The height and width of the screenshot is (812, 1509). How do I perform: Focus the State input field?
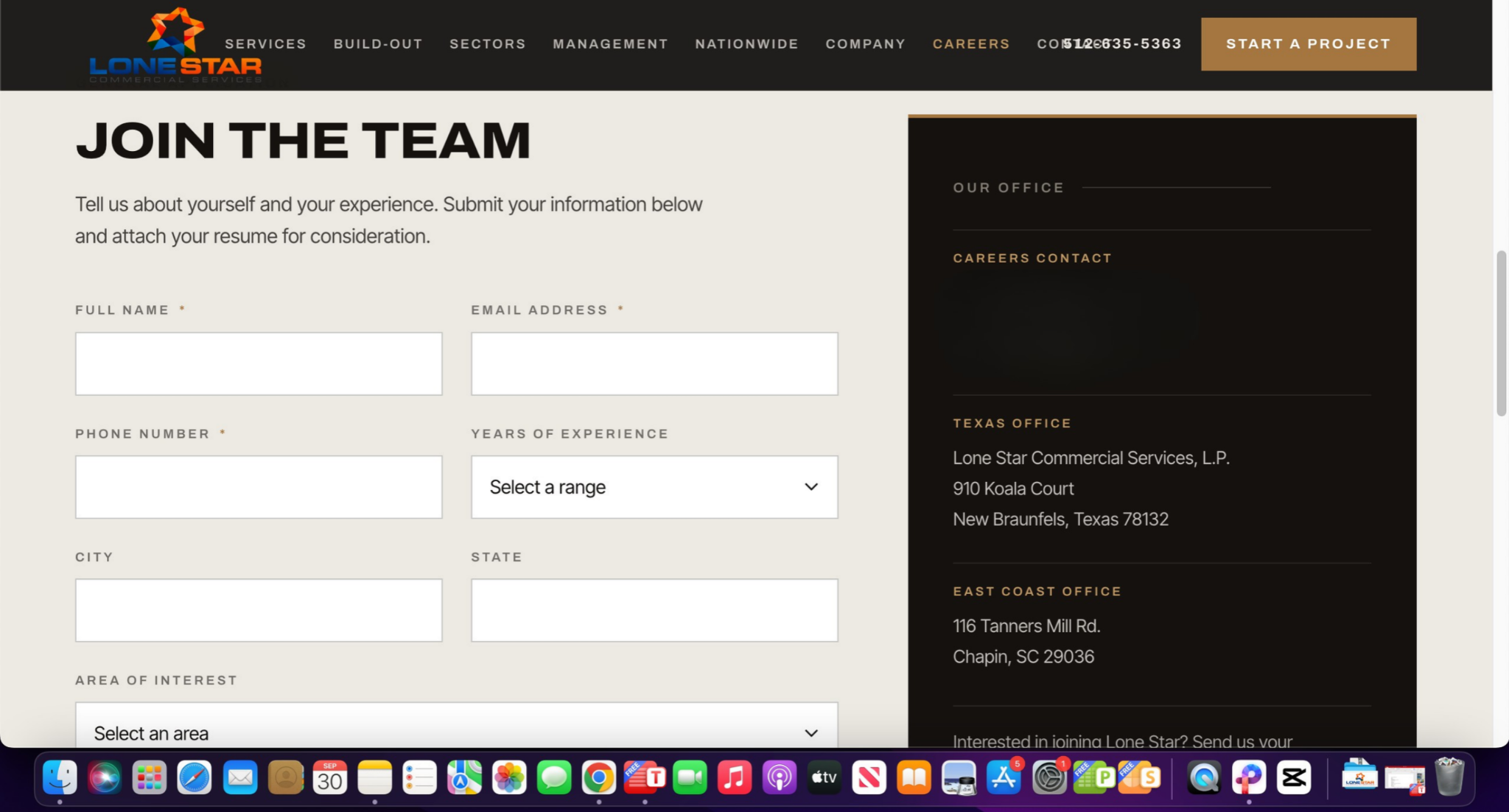[654, 610]
